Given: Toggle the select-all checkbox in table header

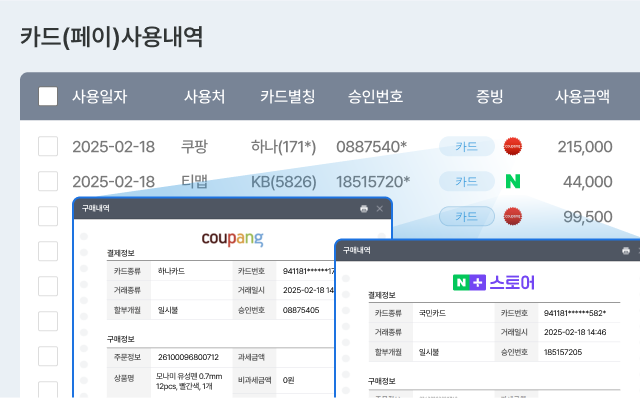Looking at the screenshot, I should pos(48,96).
